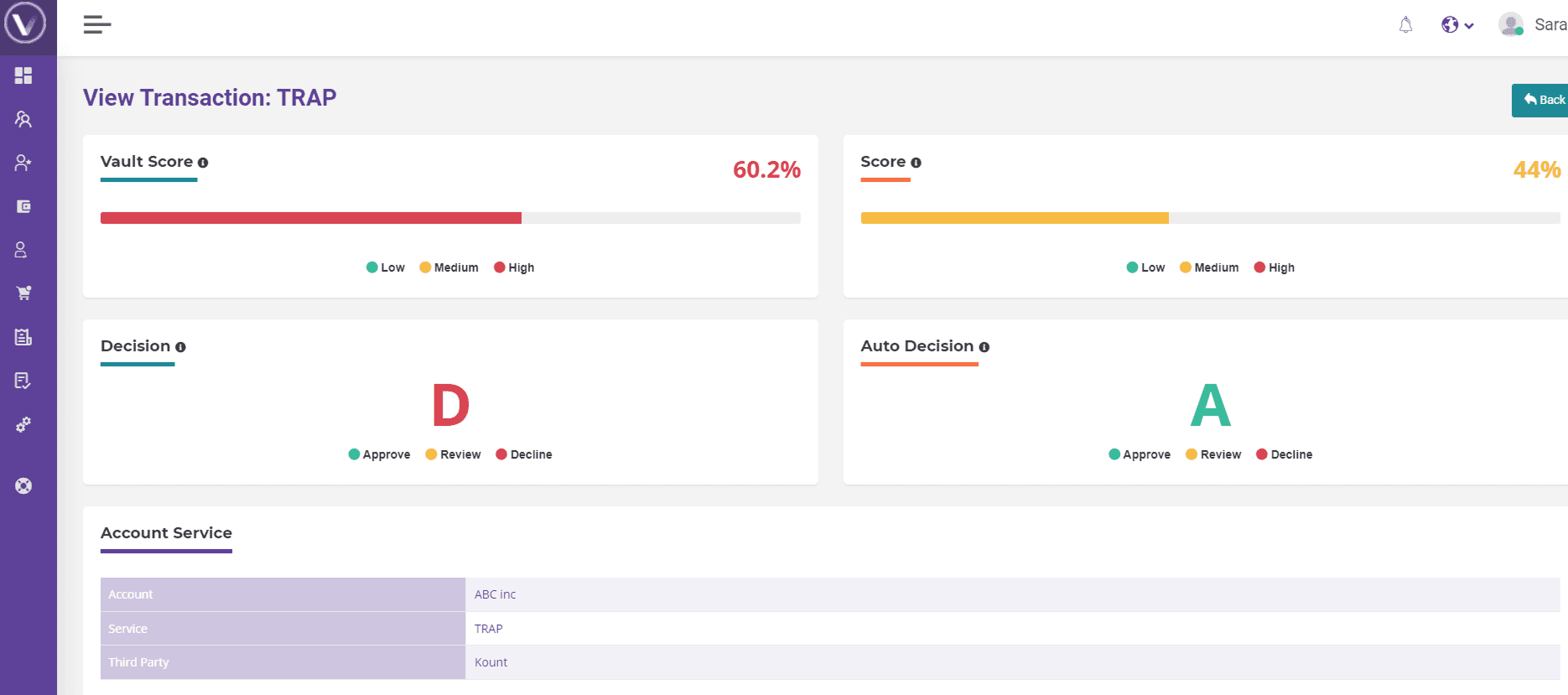Click the Service row label
Screen dimensions: 1568x695
[127, 629]
